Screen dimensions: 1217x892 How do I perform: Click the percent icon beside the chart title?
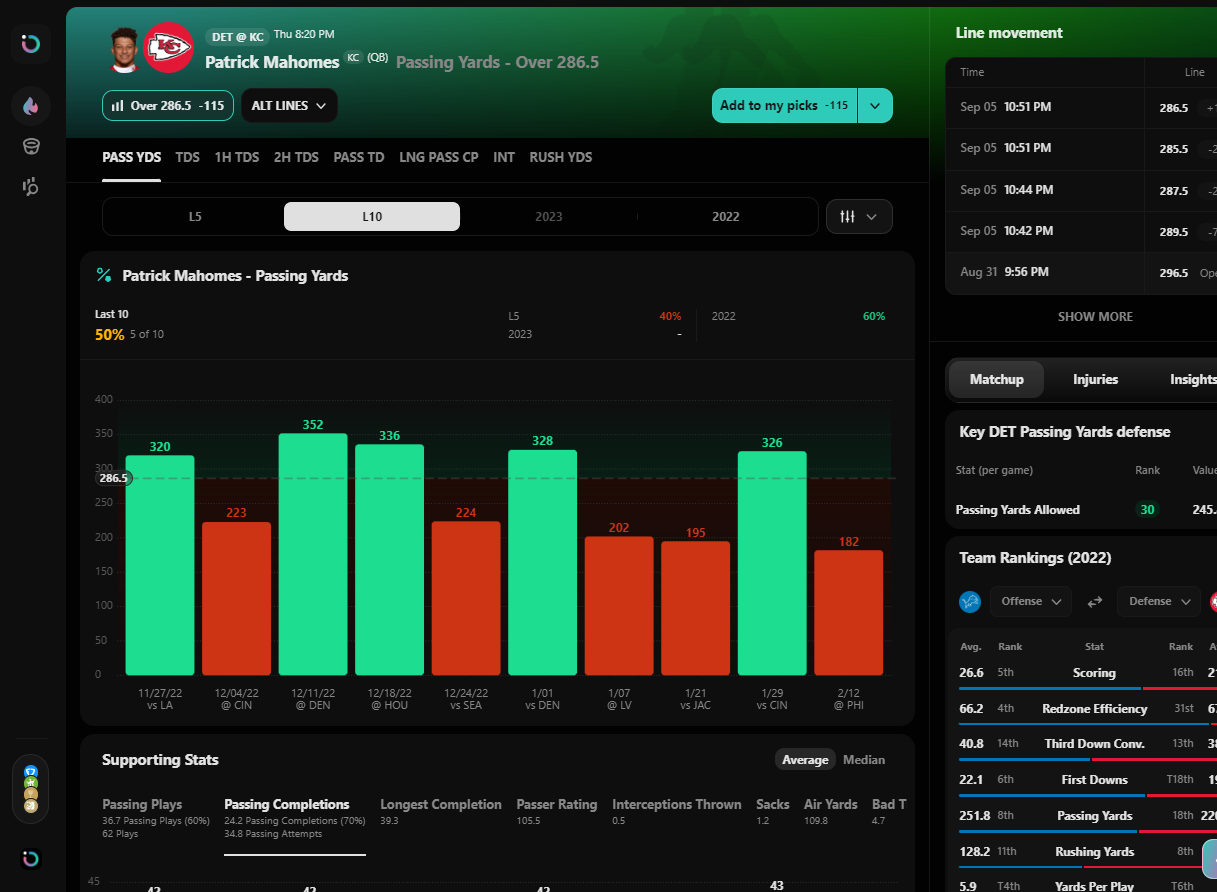pyautogui.click(x=104, y=275)
